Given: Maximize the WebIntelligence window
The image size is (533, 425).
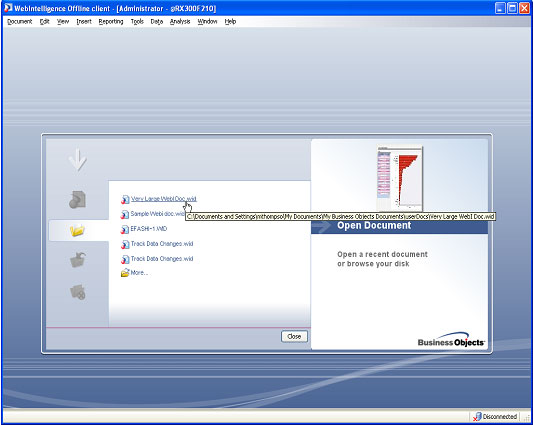Looking at the screenshot, I should tap(512, 8).
